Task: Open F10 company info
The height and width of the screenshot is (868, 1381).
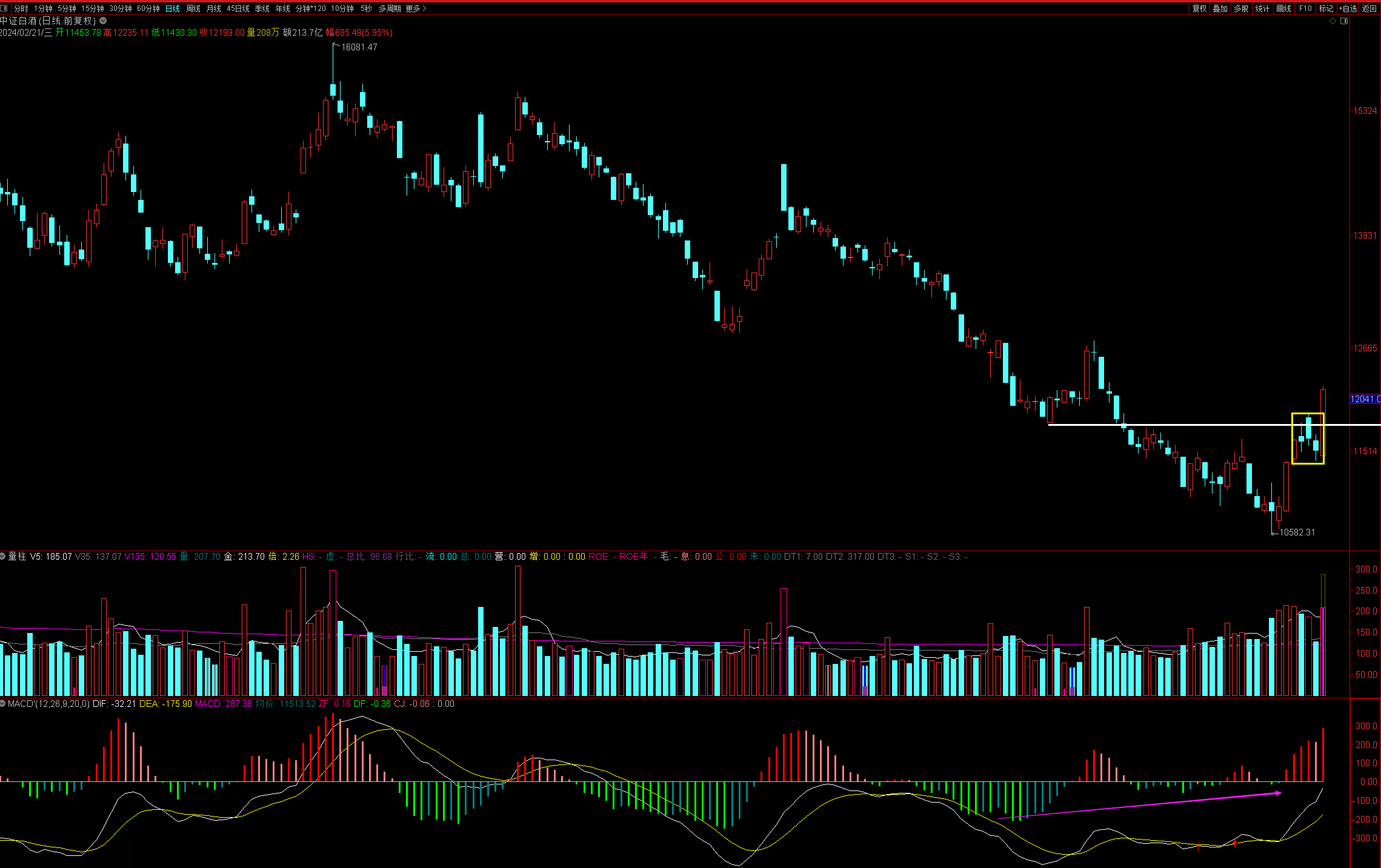Action: coord(1305,8)
